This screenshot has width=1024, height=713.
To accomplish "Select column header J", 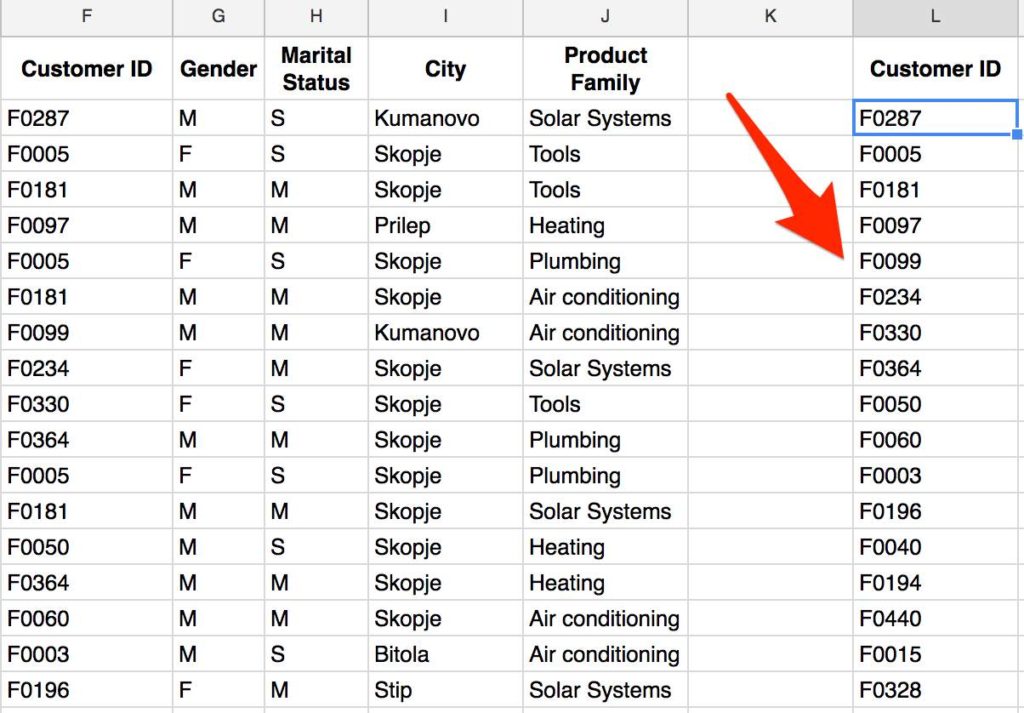I will tap(604, 16).
